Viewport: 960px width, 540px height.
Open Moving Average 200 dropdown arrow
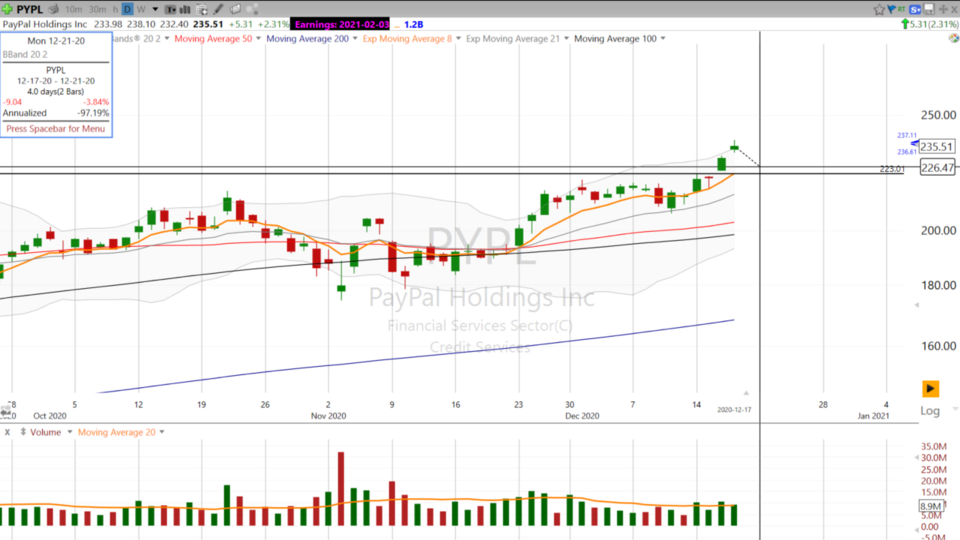pyautogui.click(x=355, y=39)
